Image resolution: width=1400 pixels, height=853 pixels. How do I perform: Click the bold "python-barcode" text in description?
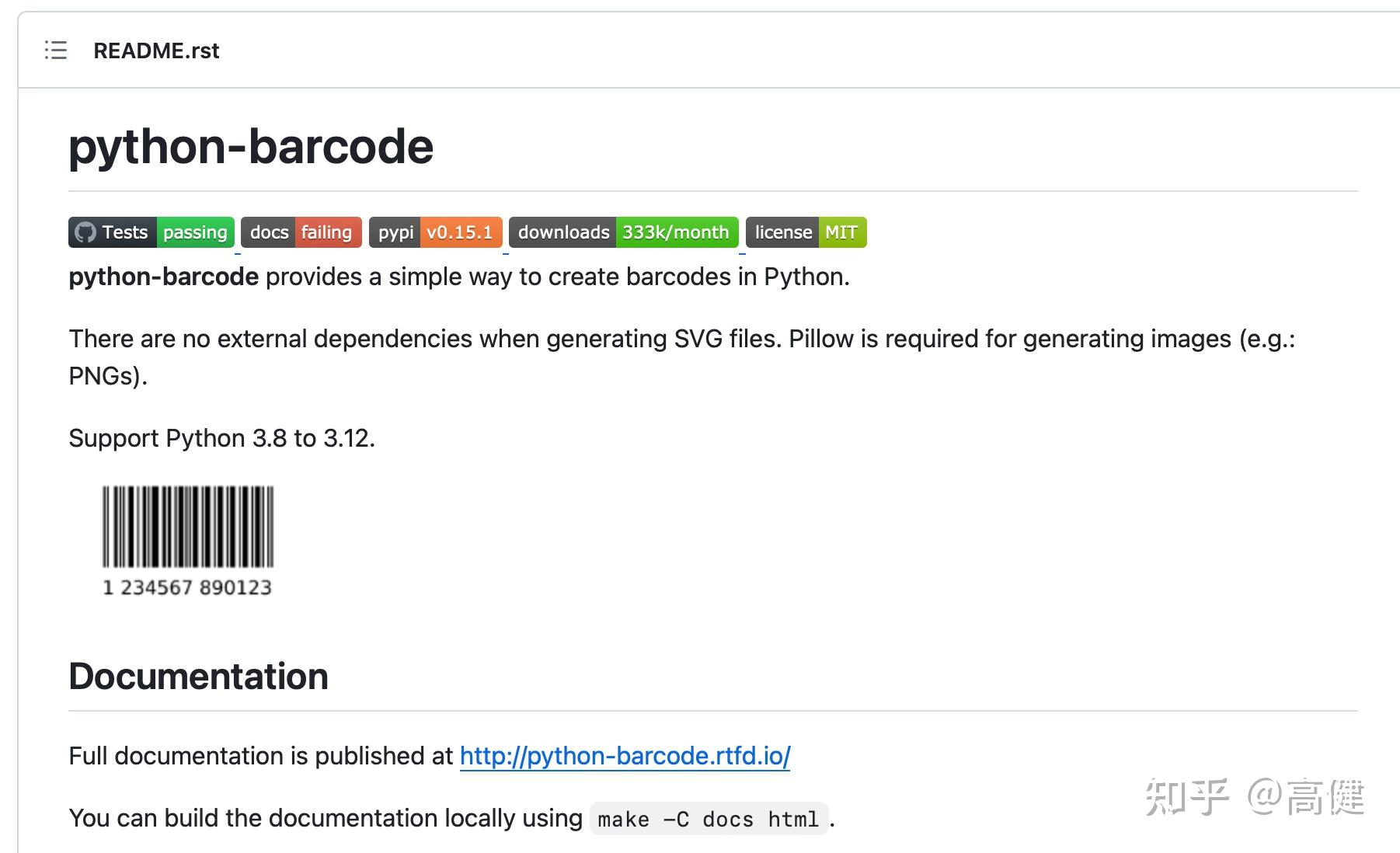coord(163,277)
